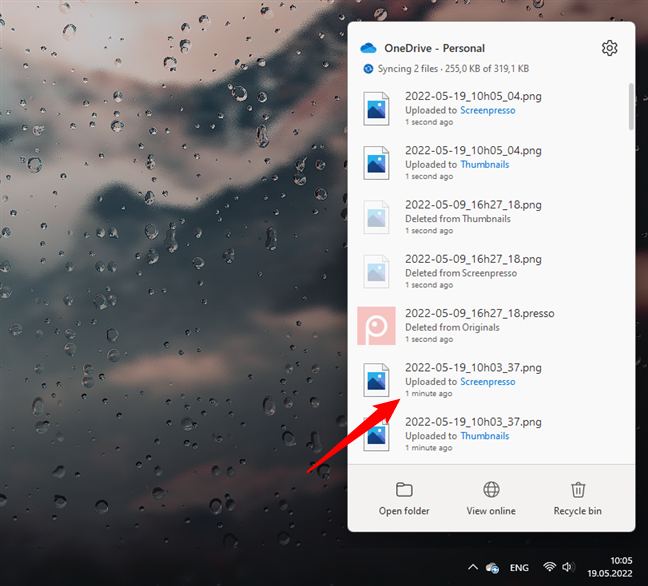Open Thumbnails link under 10h05_04.png

[x=485, y=164]
